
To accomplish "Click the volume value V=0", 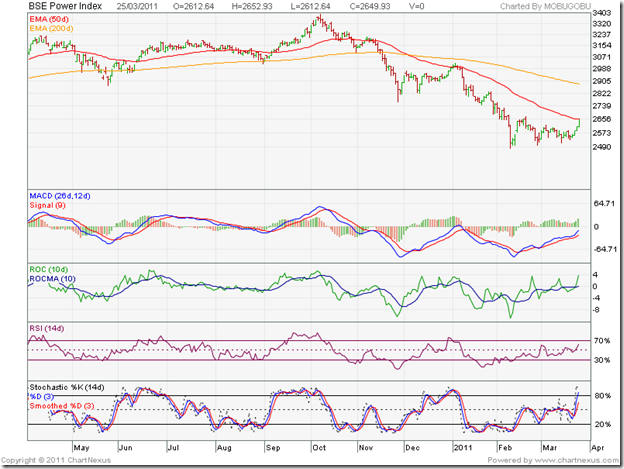I will (x=416, y=6).
